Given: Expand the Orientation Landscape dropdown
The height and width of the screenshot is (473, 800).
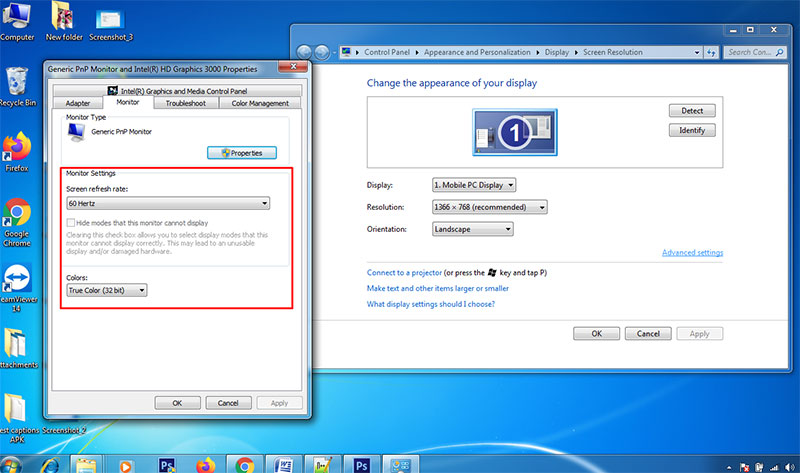Looking at the screenshot, I should point(472,229).
